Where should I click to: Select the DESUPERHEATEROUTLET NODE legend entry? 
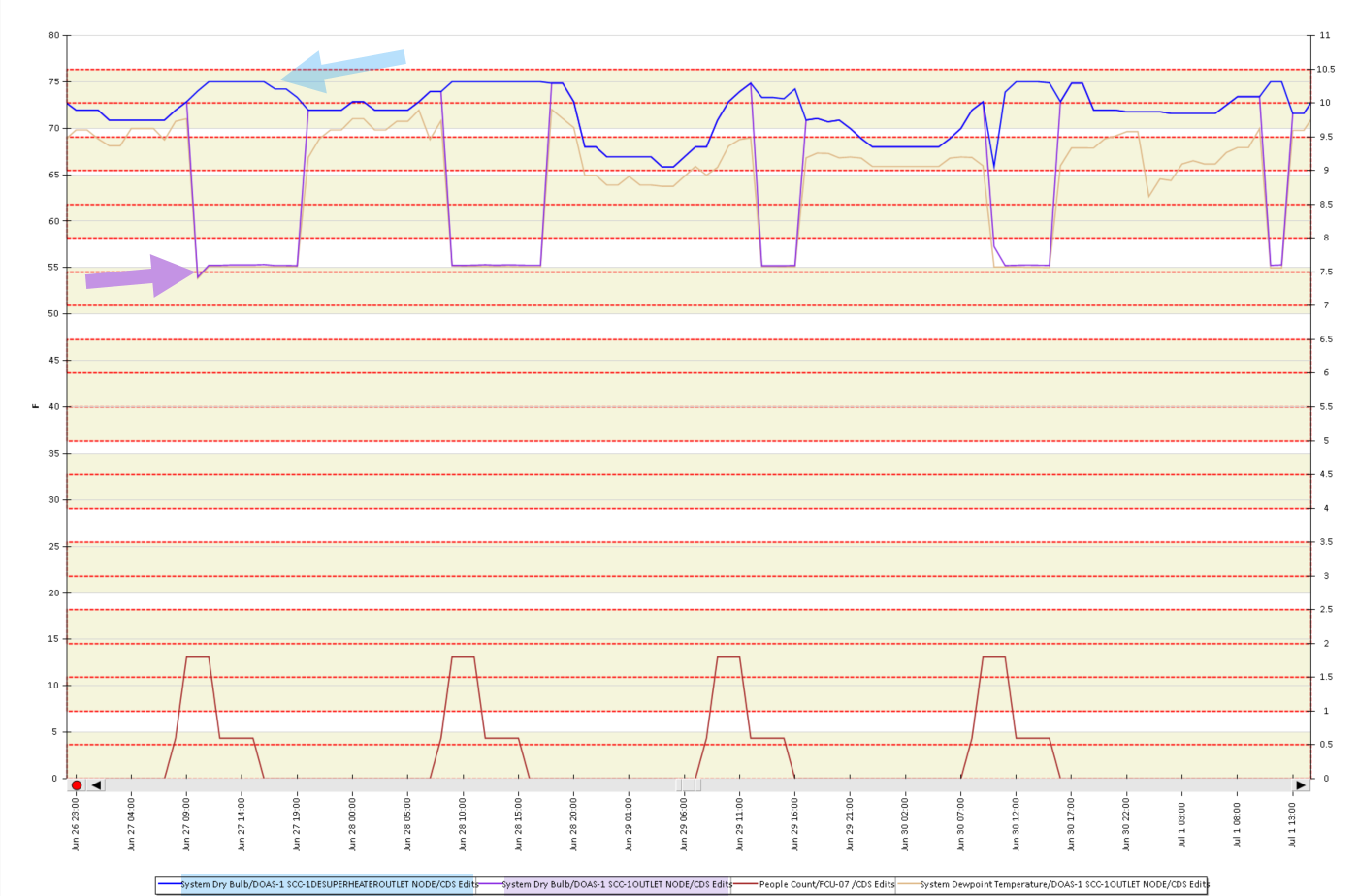pyautogui.click(x=318, y=884)
